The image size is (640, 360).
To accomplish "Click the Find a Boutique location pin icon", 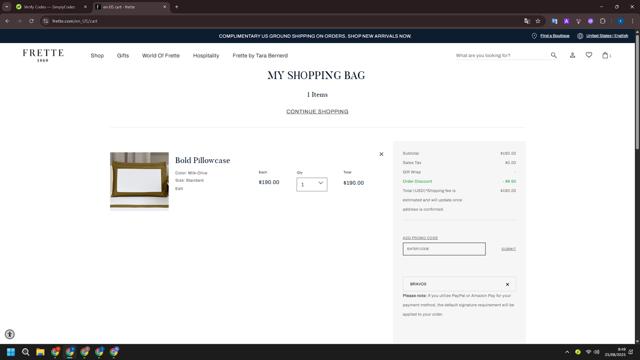I will pyautogui.click(x=534, y=36).
